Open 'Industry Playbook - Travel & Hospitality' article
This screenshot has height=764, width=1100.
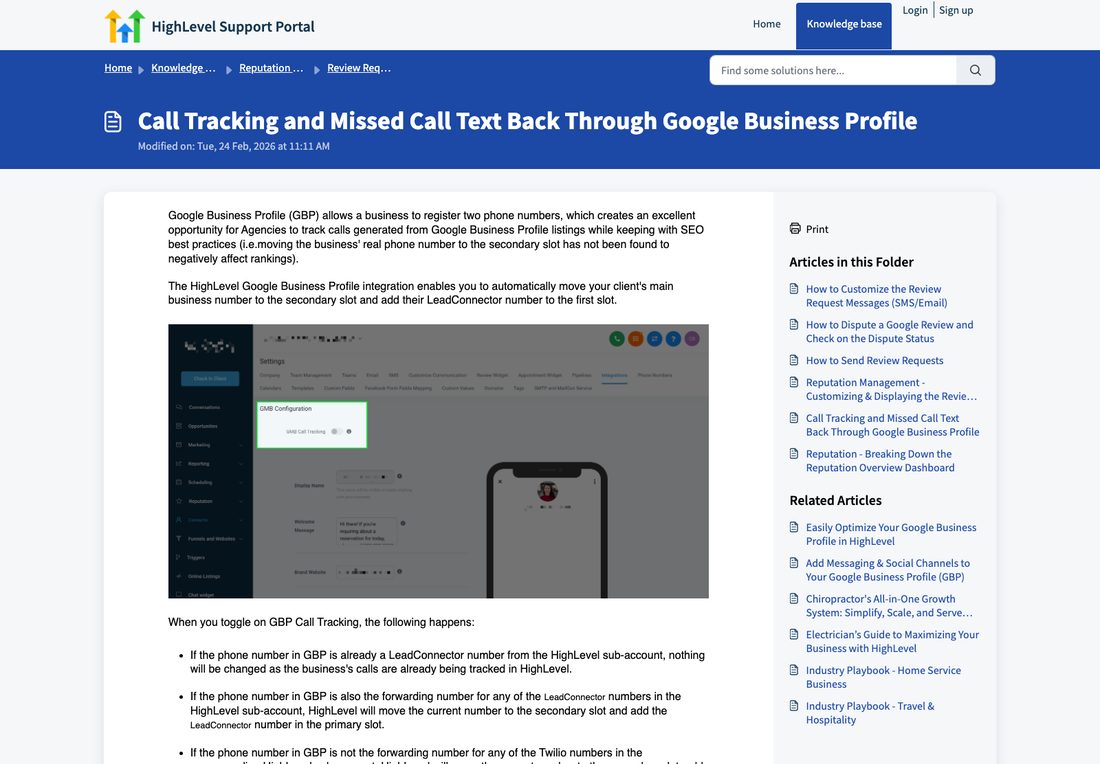[870, 713]
